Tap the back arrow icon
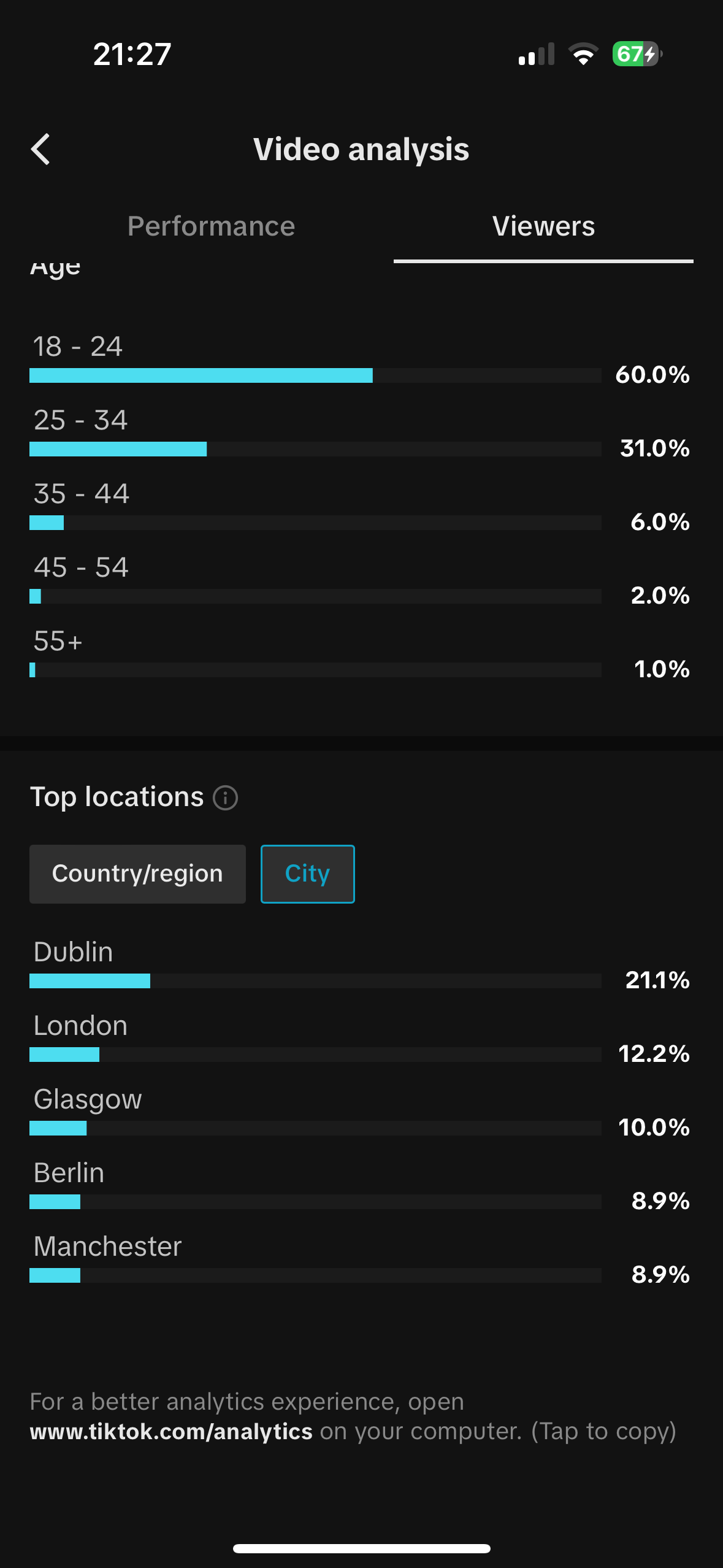Viewport: 723px width, 1568px height. coord(40,149)
